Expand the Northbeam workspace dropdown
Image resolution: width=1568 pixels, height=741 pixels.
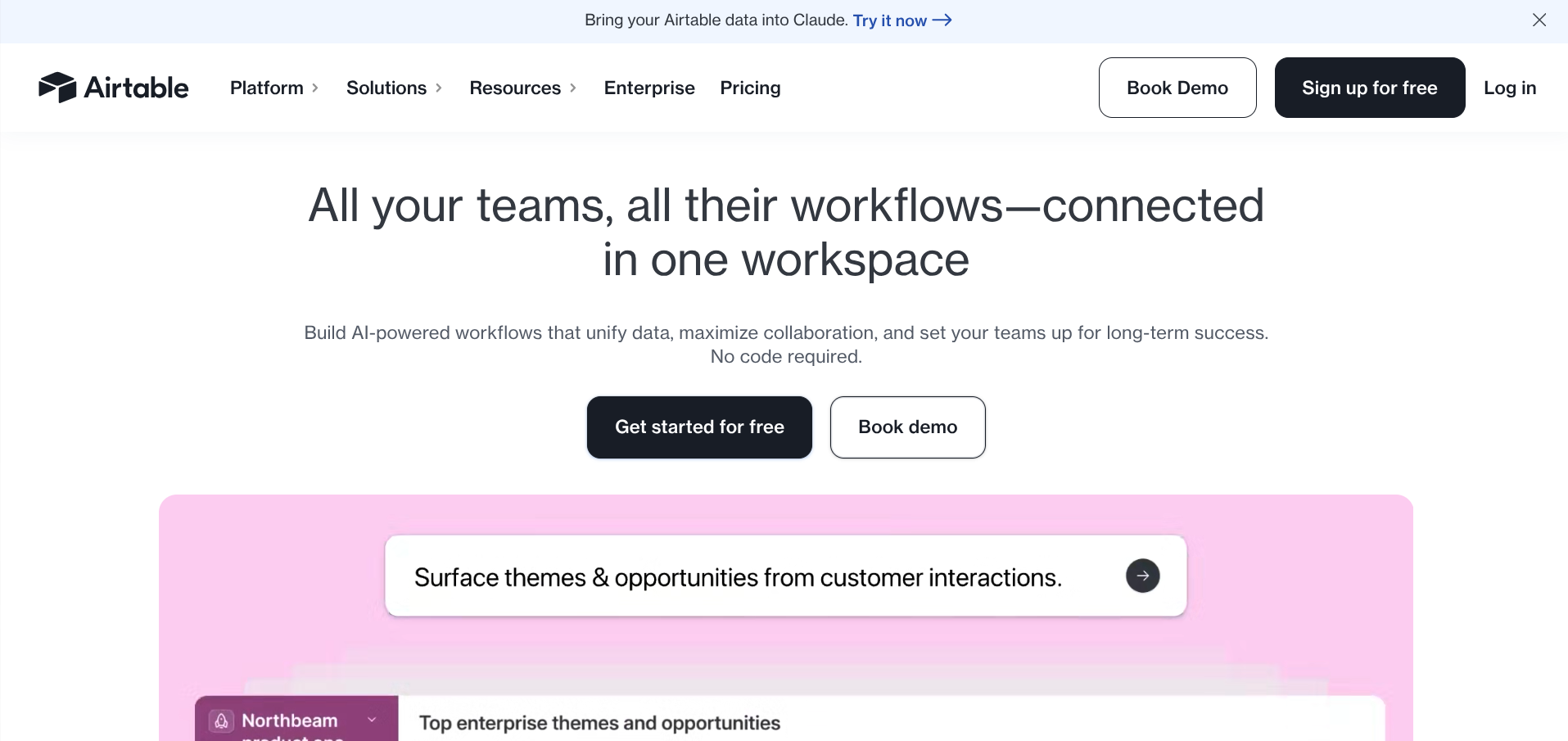(373, 721)
